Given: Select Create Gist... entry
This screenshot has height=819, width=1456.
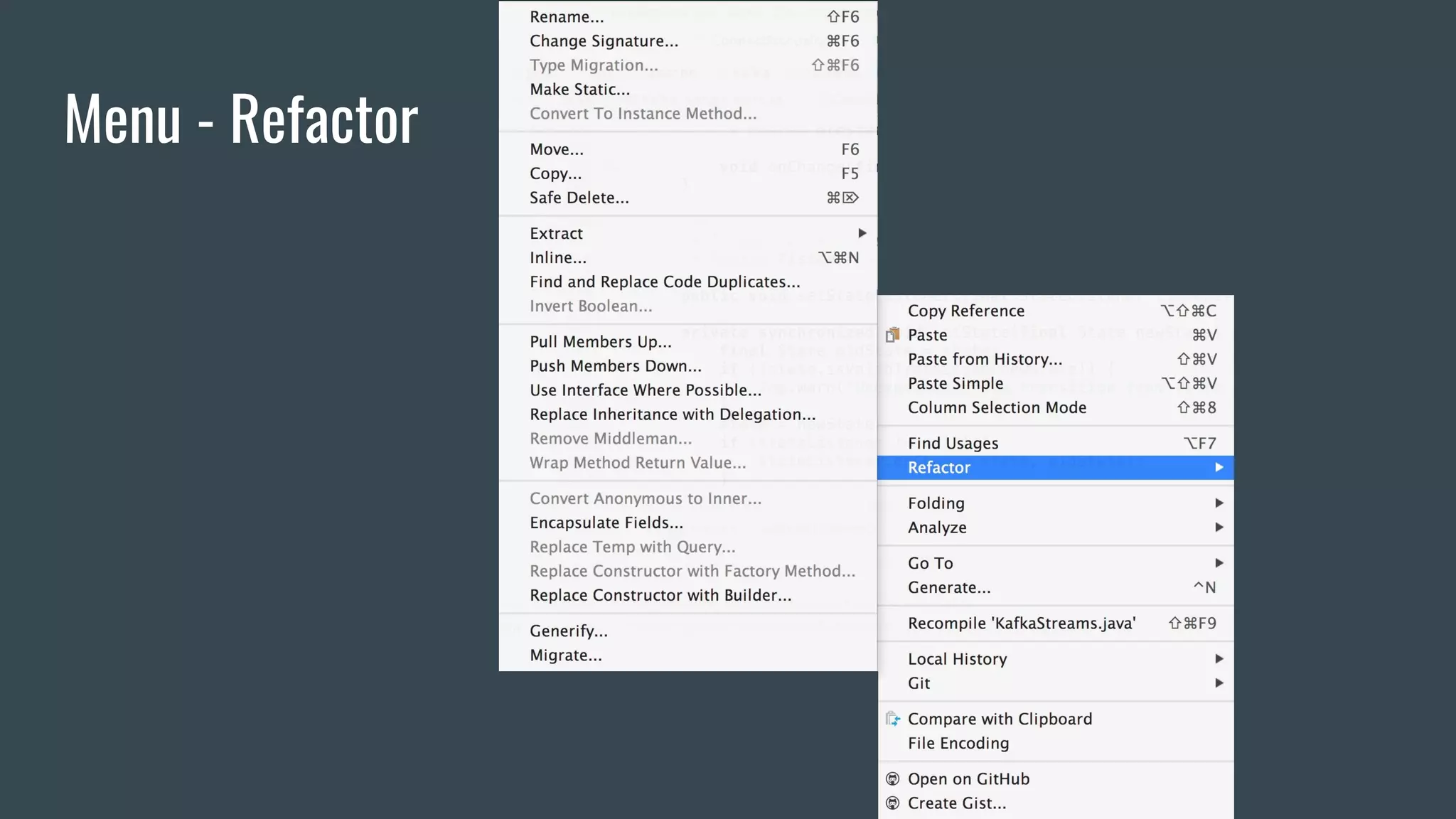Looking at the screenshot, I should 1056,803.
